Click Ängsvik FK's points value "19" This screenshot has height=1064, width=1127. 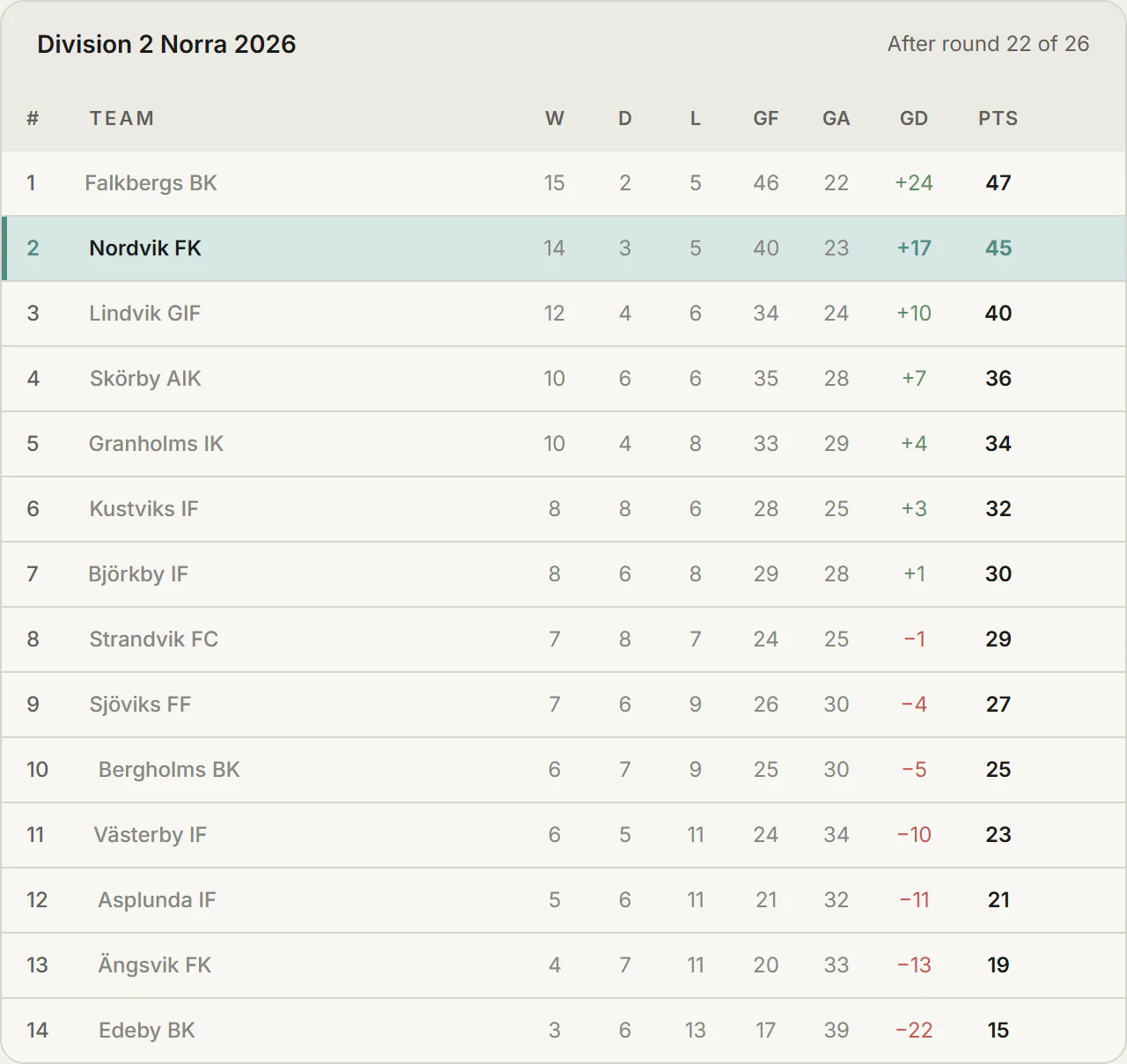tap(998, 965)
